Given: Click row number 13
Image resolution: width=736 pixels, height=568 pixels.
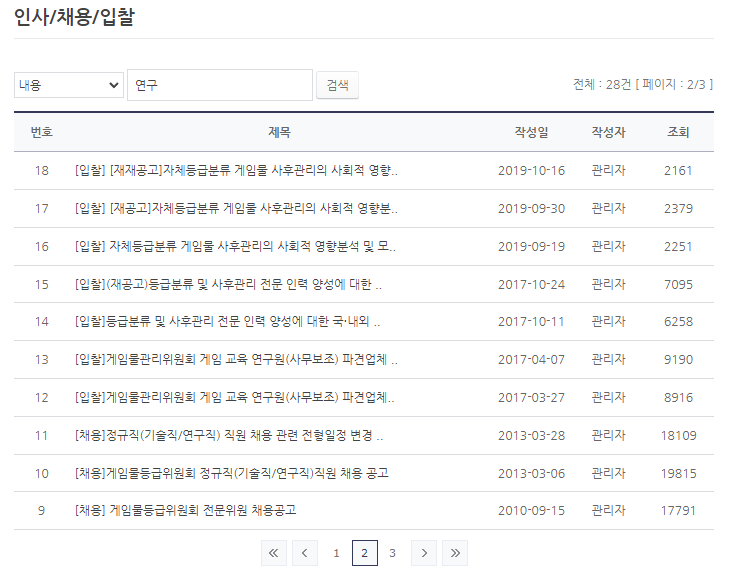Looking at the screenshot, I should pos(41,360).
